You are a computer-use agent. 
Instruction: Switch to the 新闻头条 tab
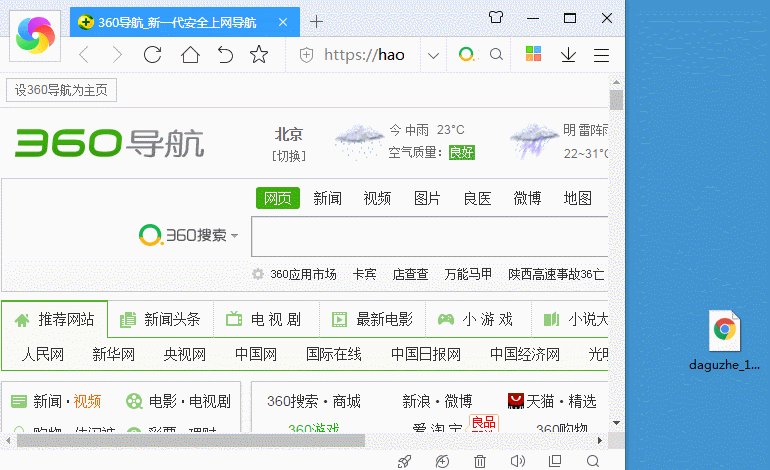coord(161,320)
